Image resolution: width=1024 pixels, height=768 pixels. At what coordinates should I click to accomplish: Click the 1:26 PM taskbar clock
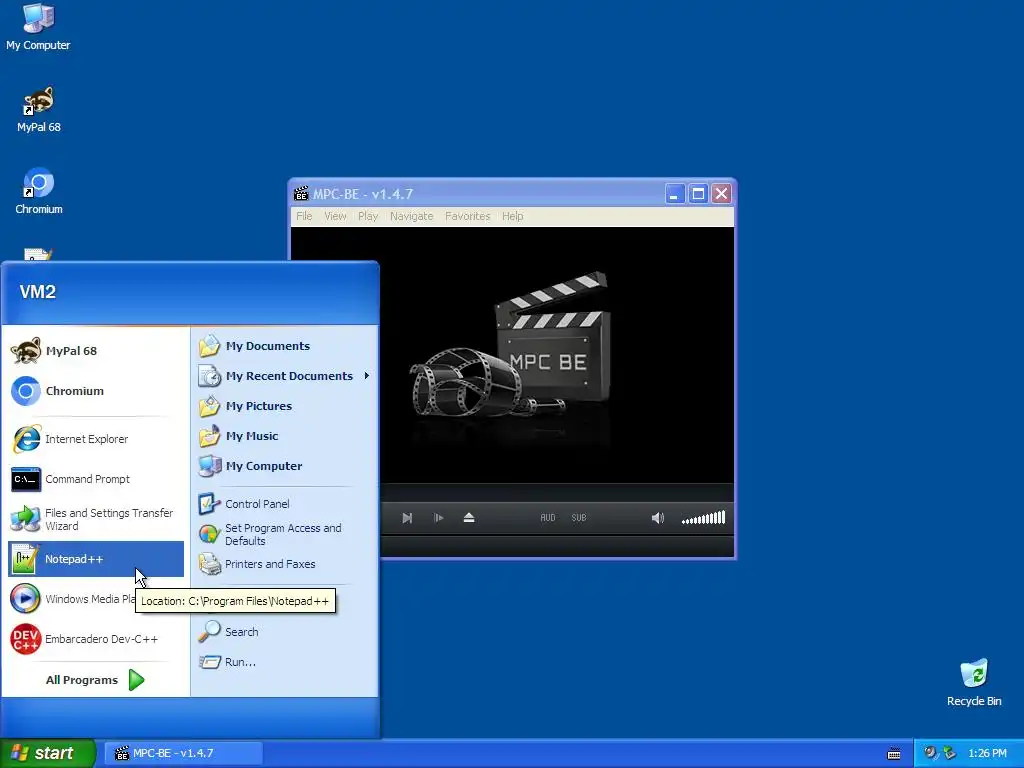(987, 754)
